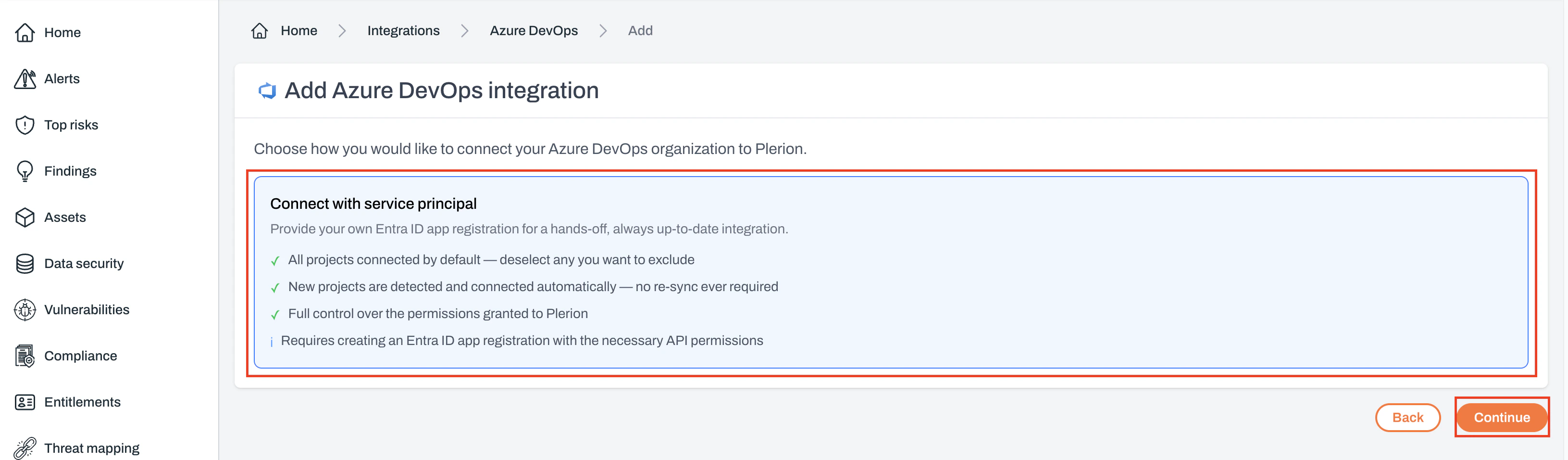Open Data security from the sidebar
1568x460 pixels.
25,263
